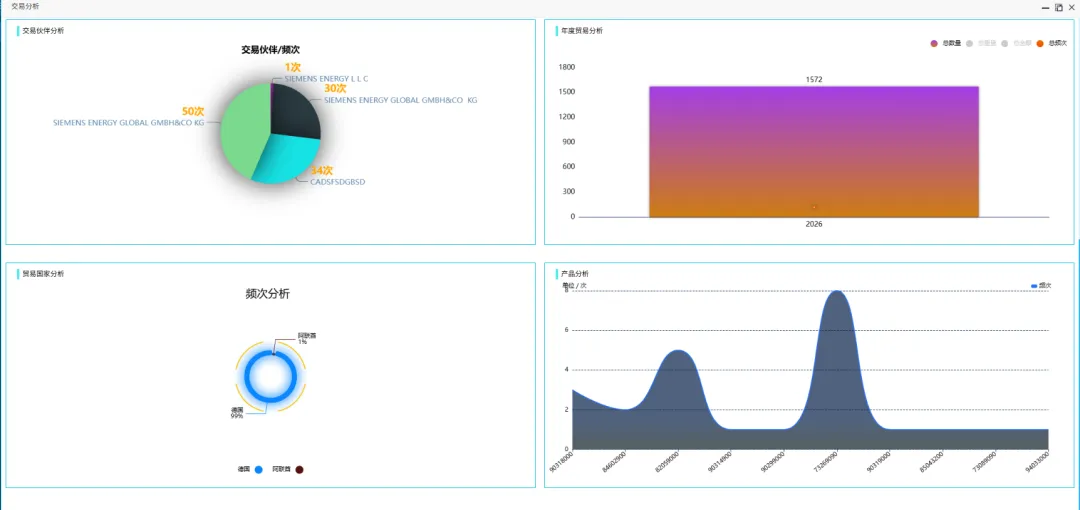Select the green 50次 pie slice

coord(245,131)
